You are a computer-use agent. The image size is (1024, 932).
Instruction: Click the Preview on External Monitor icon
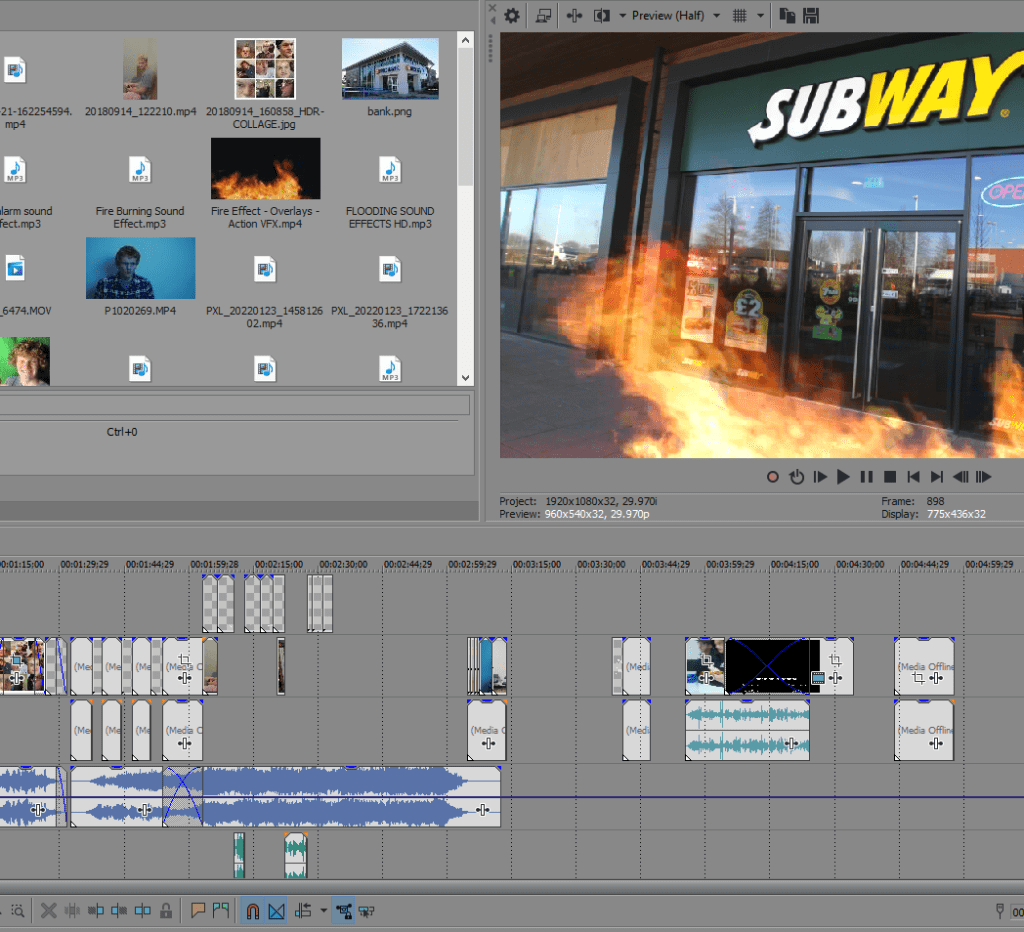543,15
